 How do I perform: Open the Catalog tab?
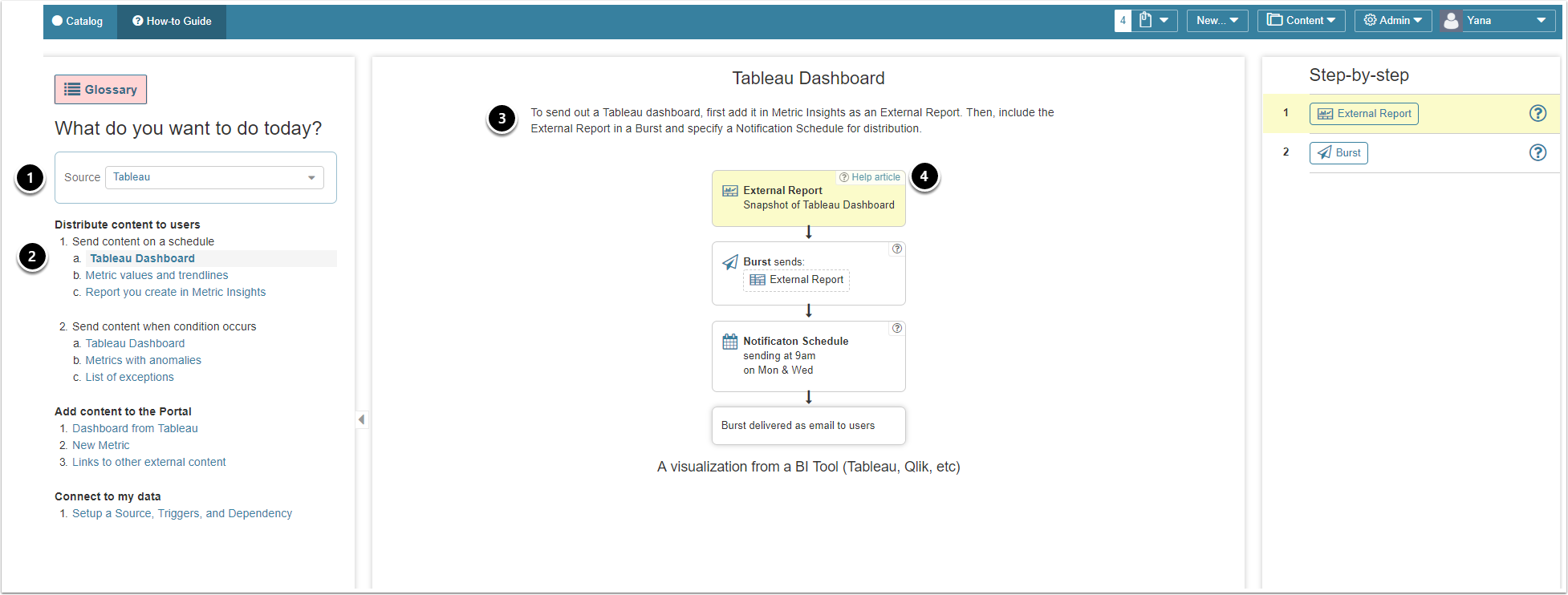pyautogui.click(x=78, y=22)
